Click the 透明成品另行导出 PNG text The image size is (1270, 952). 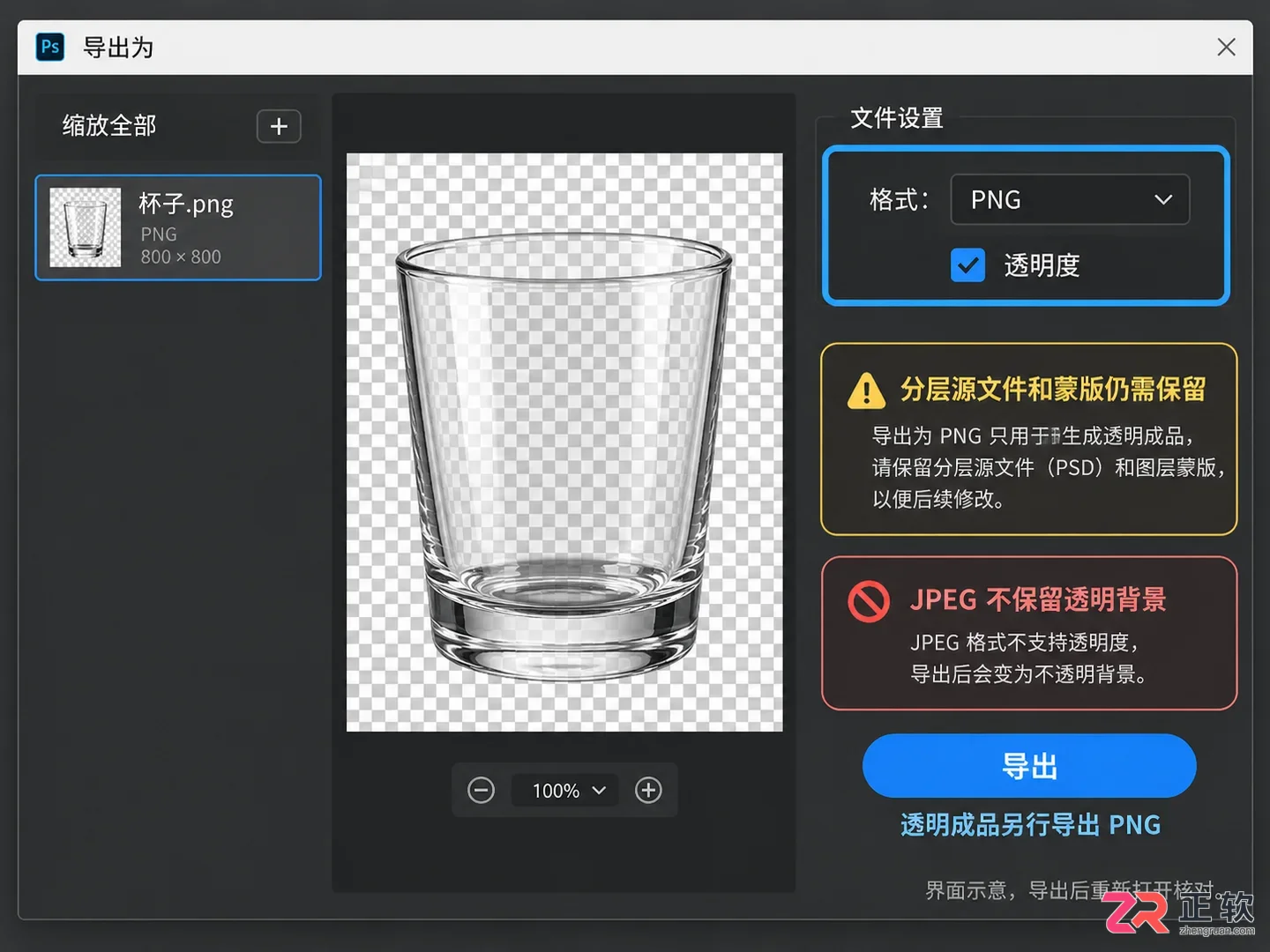tap(1030, 825)
